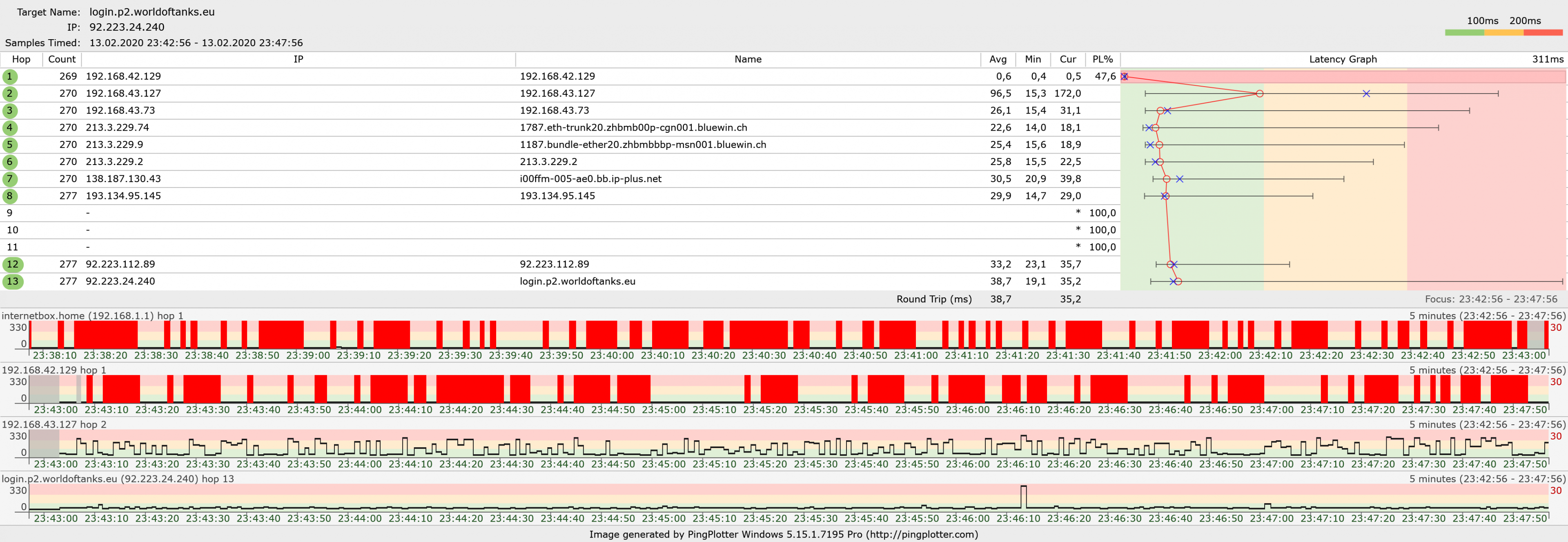Click the green hop 2 circle icon
The width and height of the screenshot is (1568, 542).
pyautogui.click(x=10, y=94)
